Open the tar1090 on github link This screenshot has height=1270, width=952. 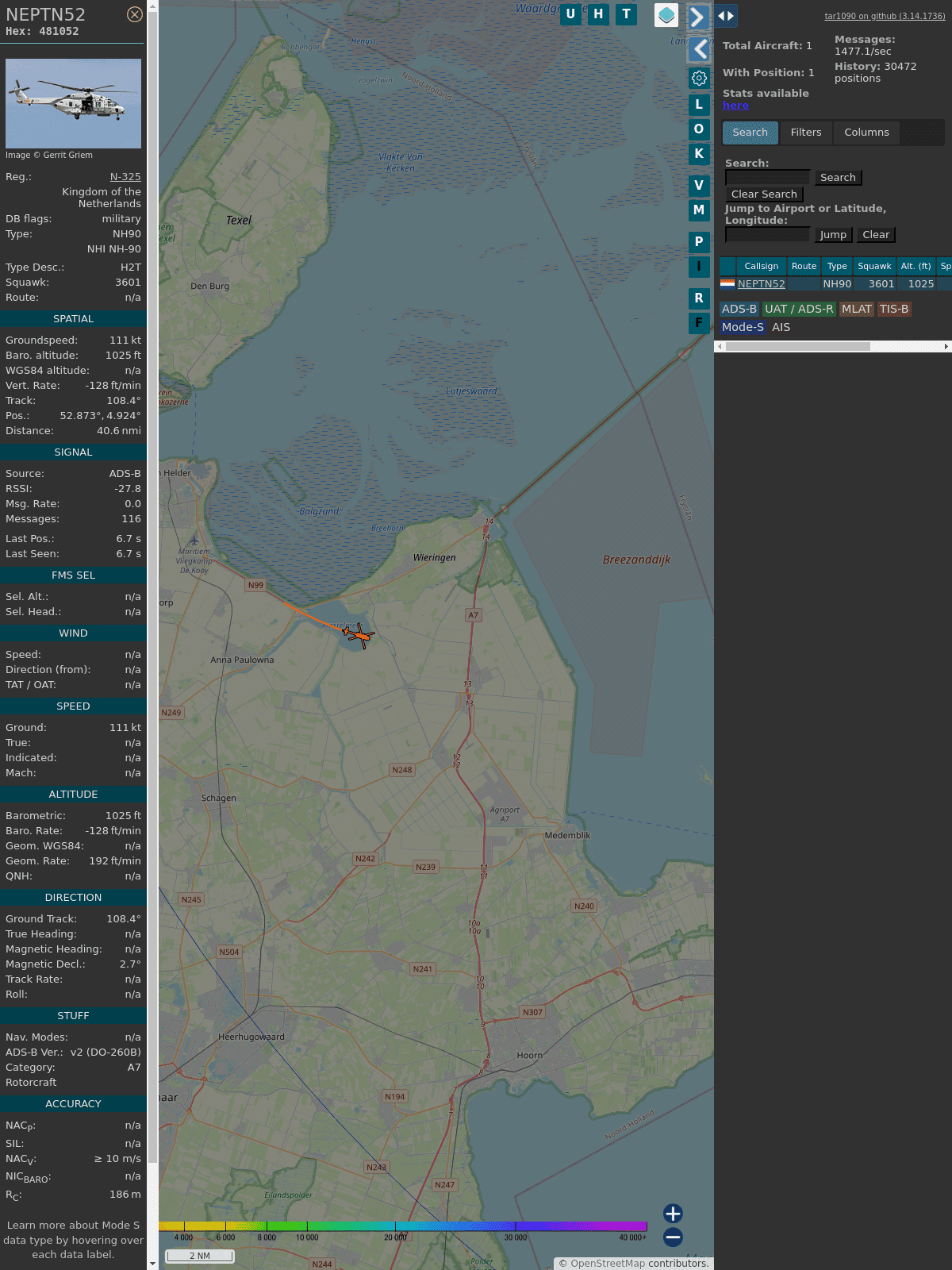pyautogui.click(x=885, y=16)
